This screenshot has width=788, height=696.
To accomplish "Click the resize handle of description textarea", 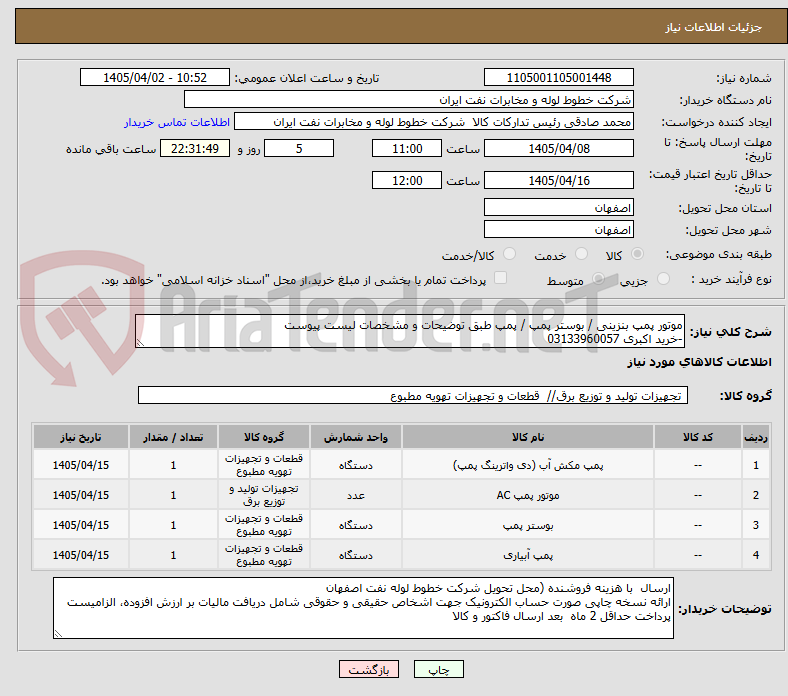I will [x=140, y=343].
